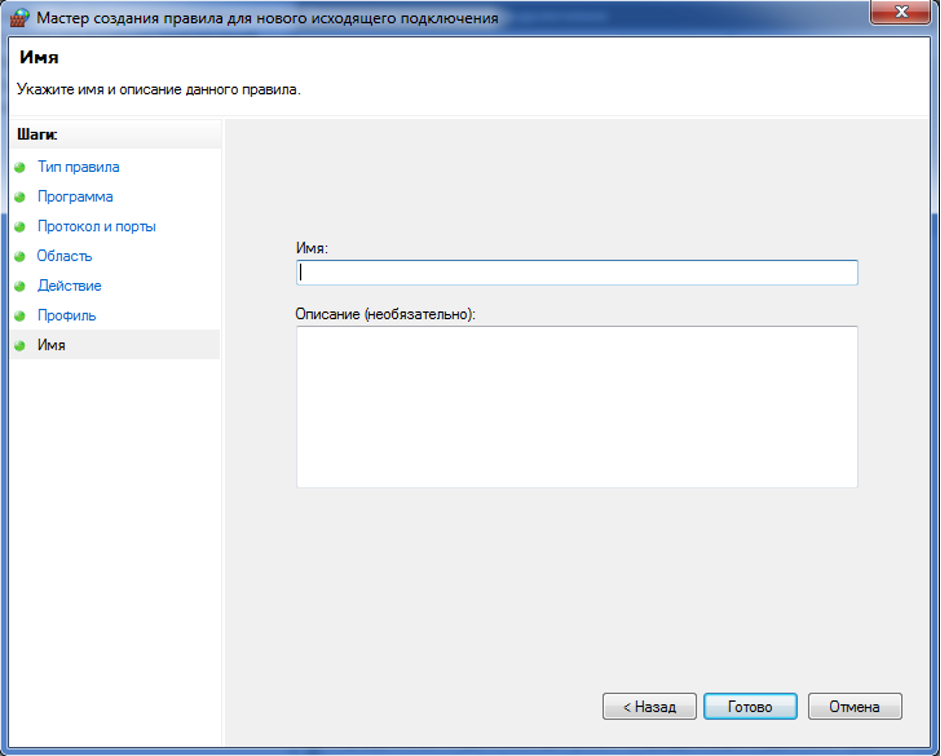Click the firewall icon in the title bar
The width and height of the screenshot is (941, 756).
[x=20, y=18]
